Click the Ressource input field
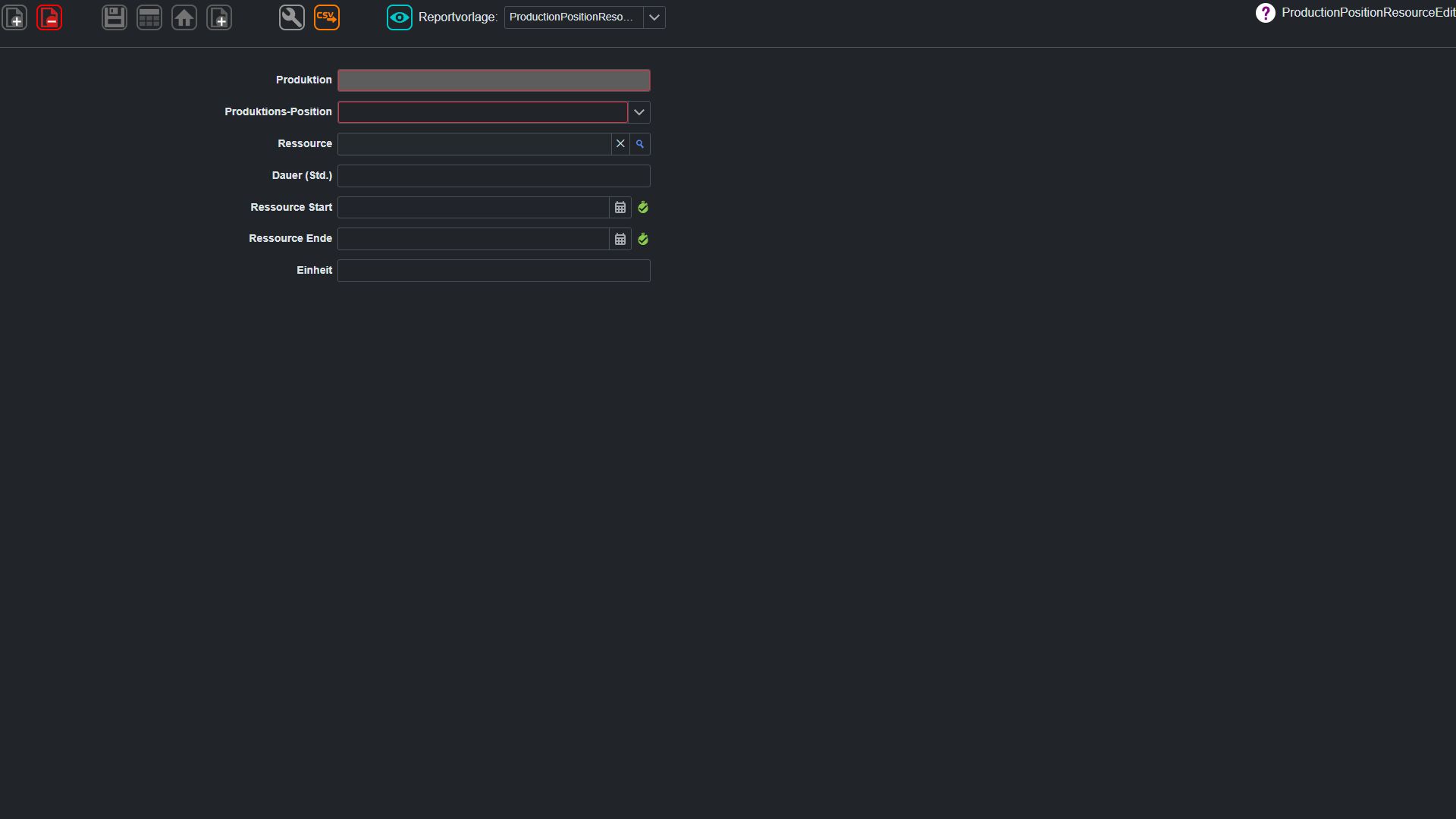 [x=474, y=144]
